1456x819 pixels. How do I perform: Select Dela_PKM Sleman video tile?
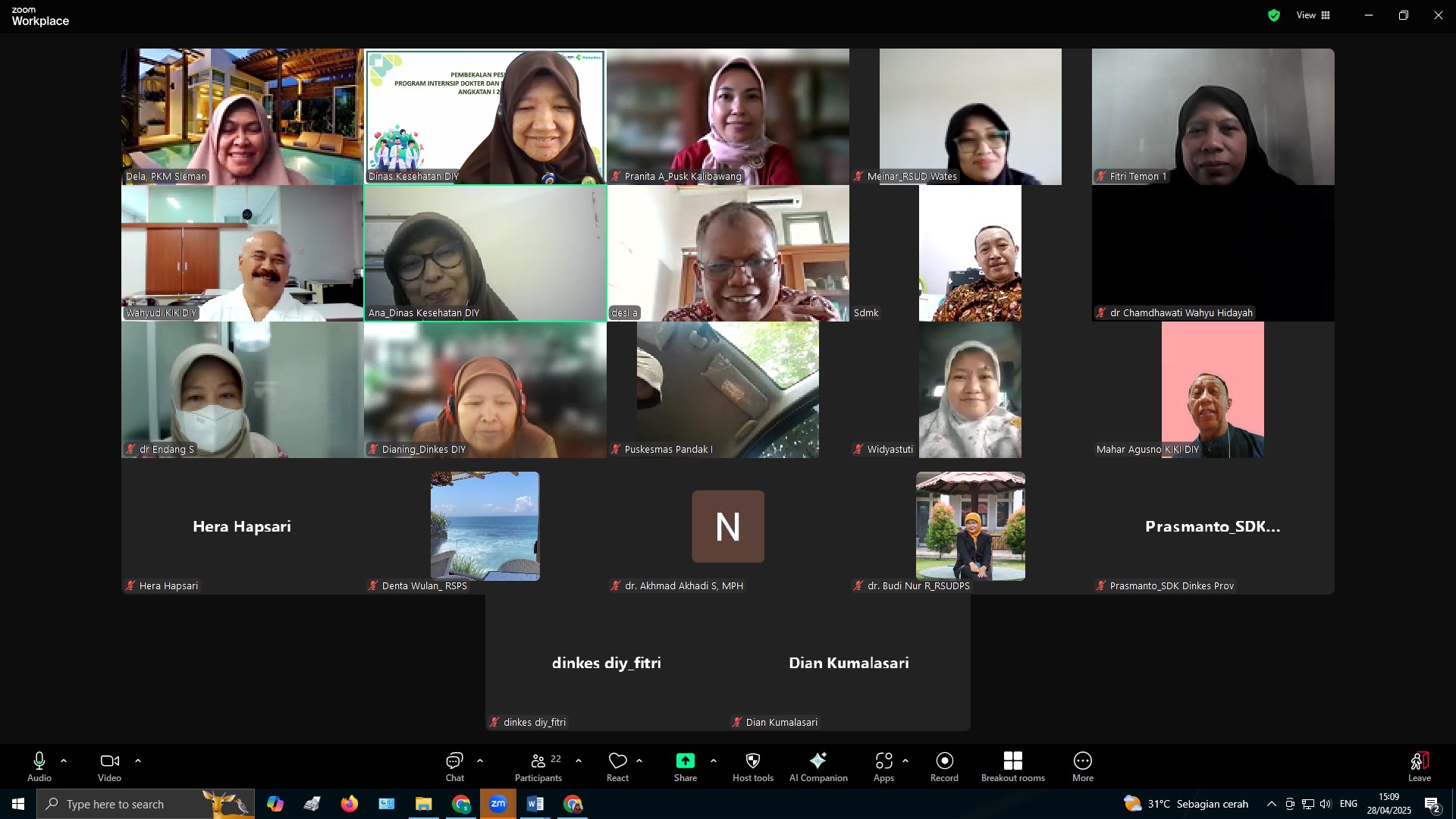[243, 117]
